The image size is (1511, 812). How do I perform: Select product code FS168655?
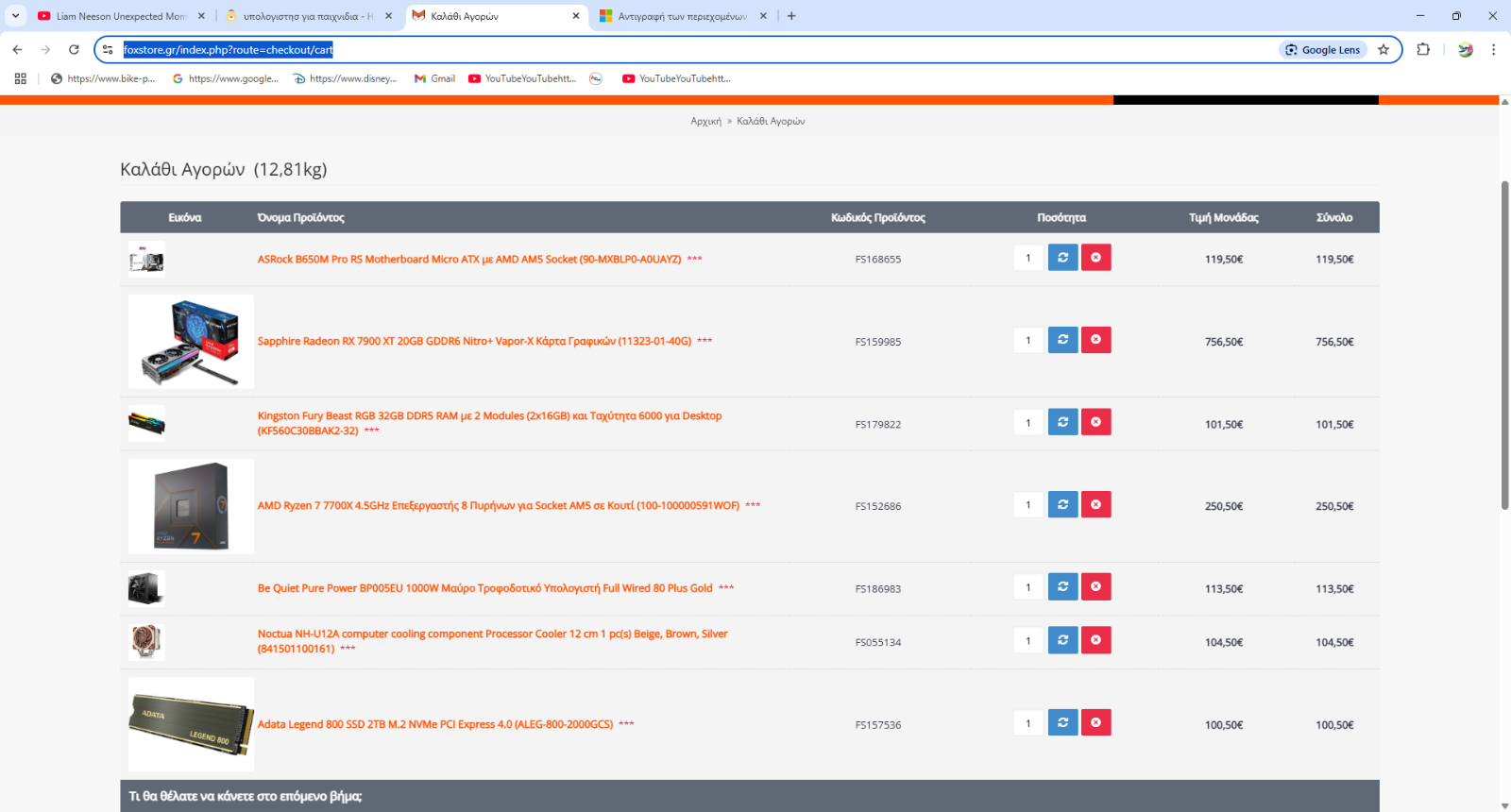(x=878, y=259)
